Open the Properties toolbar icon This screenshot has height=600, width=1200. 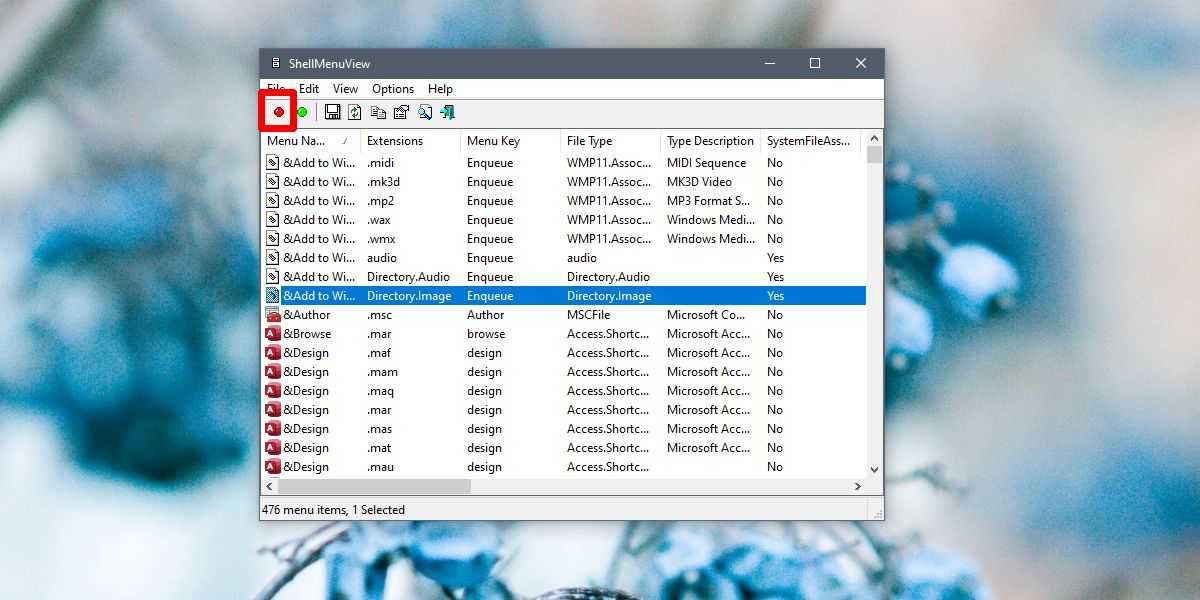point(401,112)
